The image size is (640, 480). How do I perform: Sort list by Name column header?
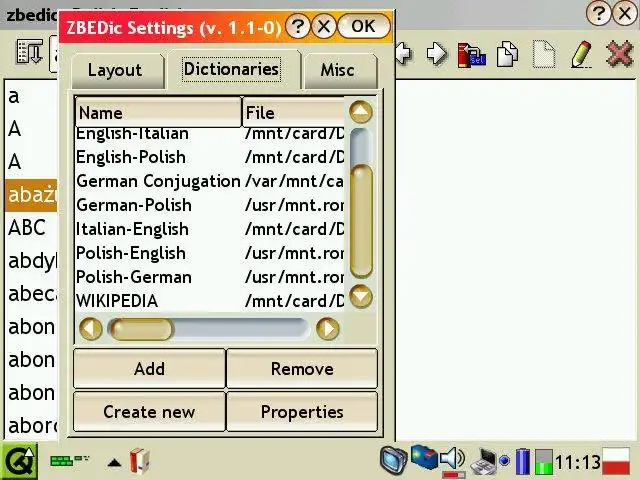(x=158, y=112)
